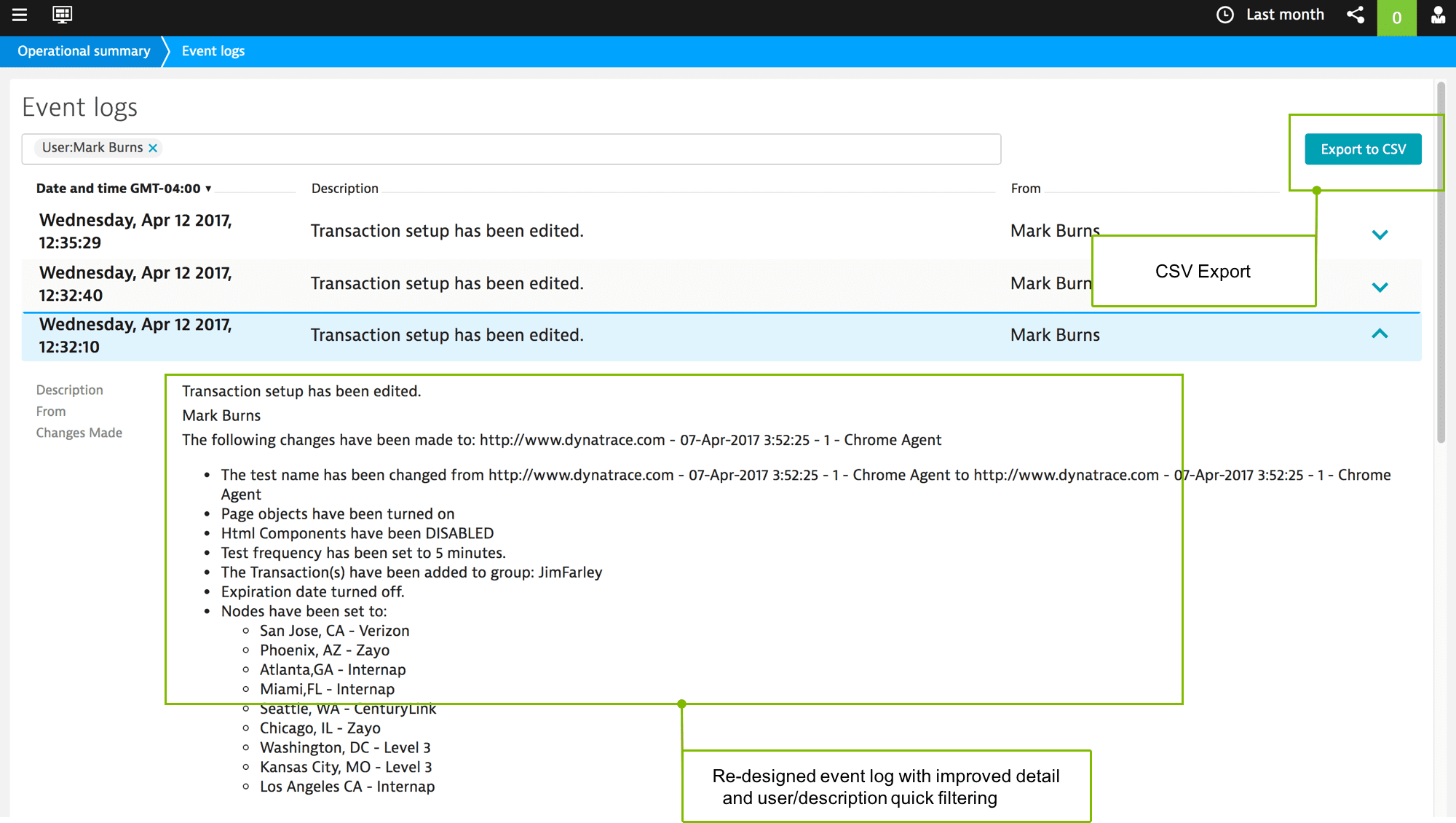Image resolution: width=1456 pixels, height=823 pixels.
Task: Click inside the event log filter field
Action: [511, 149]
